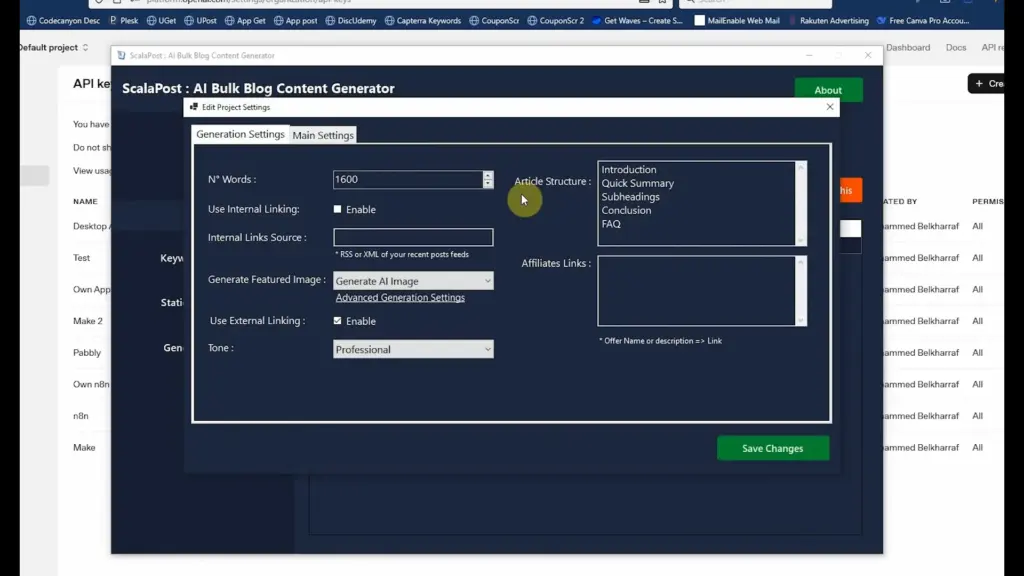Disable the Use External Linking checkbox
The image size is (1024, 576).
337,321
